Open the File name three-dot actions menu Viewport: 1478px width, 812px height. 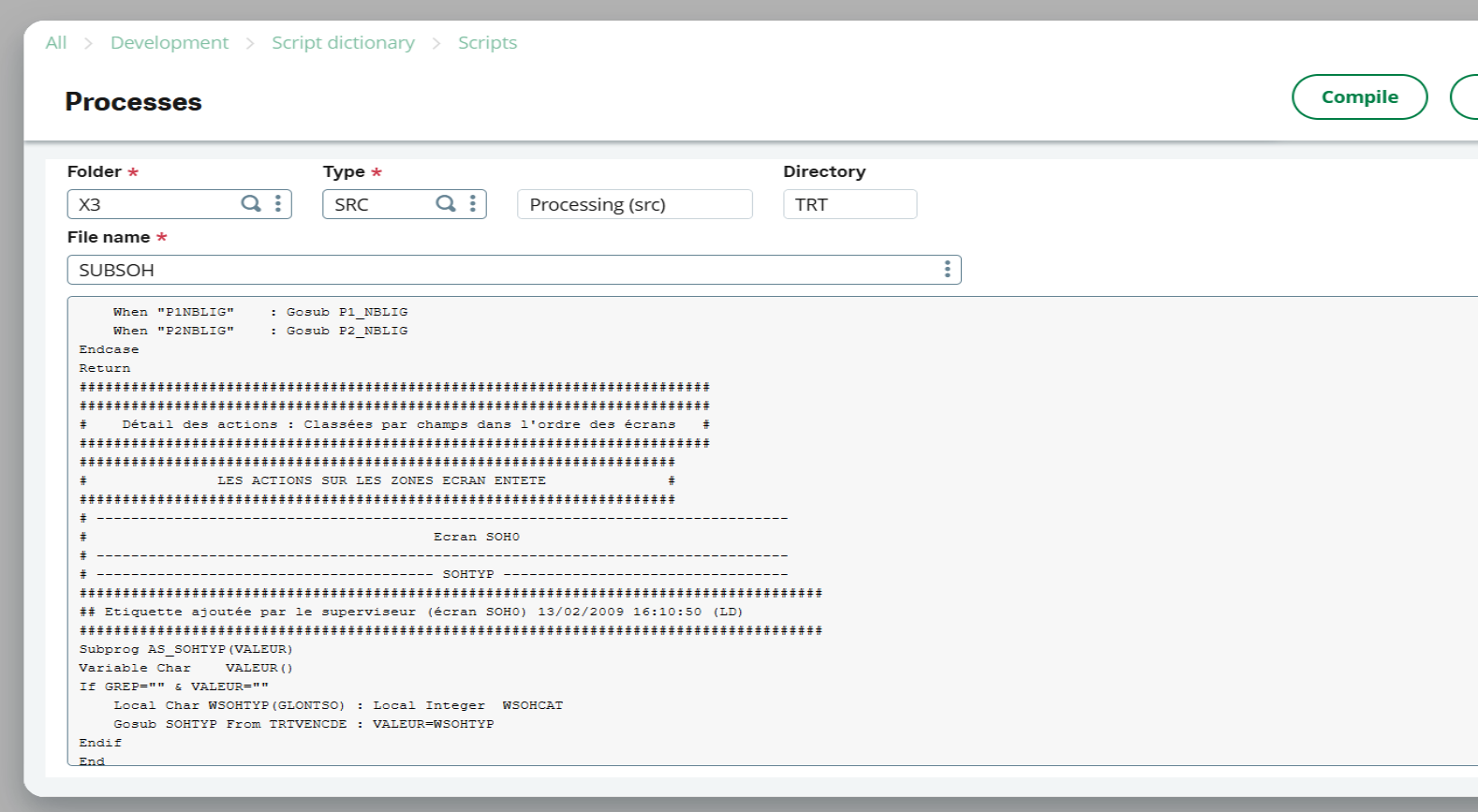(947, 270)
